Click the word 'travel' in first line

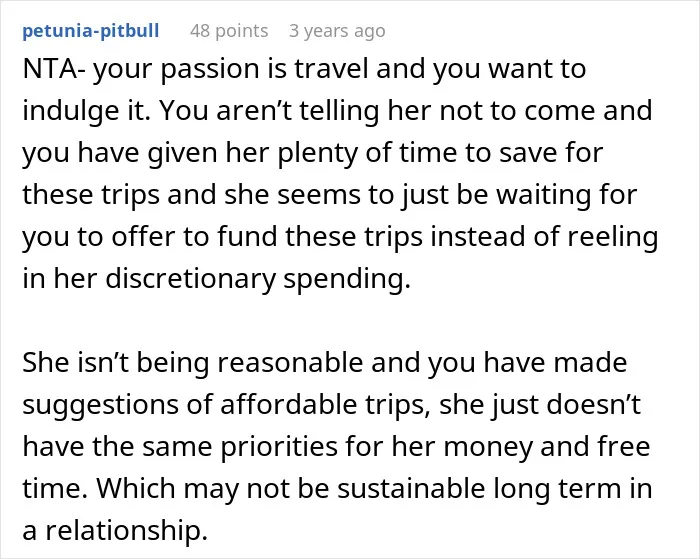click(x=331, y=69)
